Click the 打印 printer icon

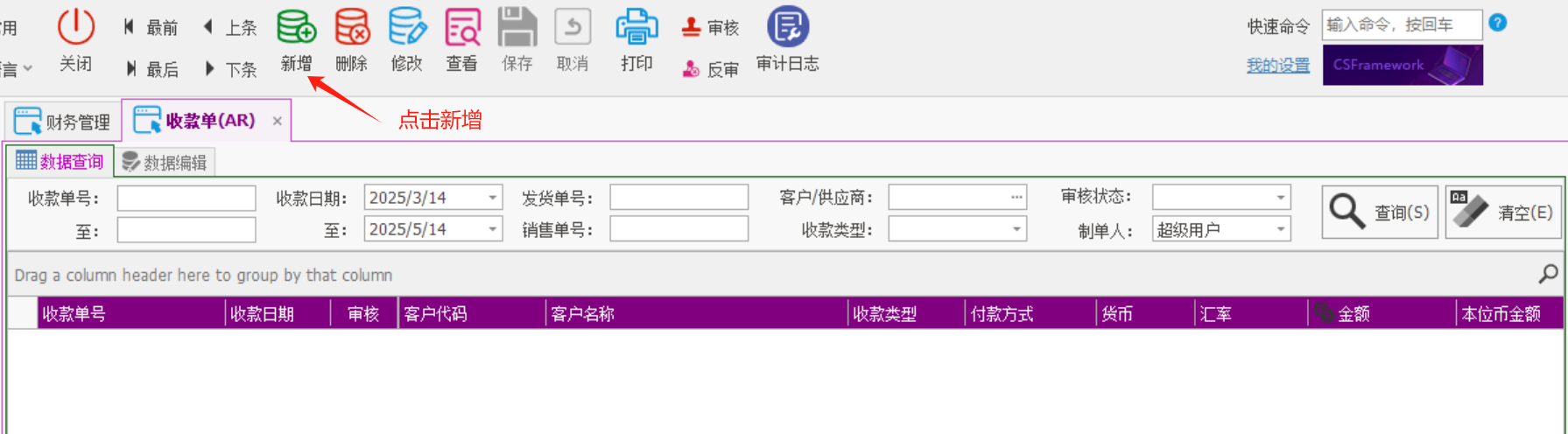(x=636, y=27)
